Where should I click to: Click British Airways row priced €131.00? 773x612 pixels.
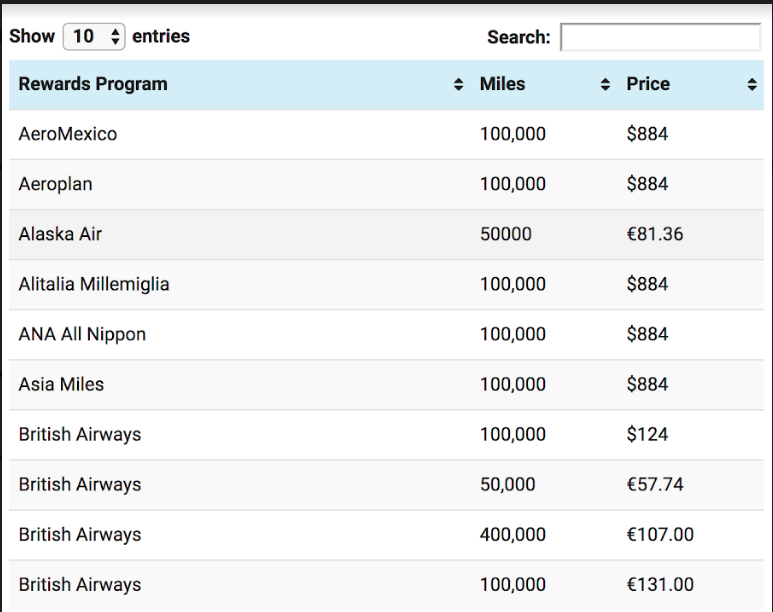[x=386, y=585]
